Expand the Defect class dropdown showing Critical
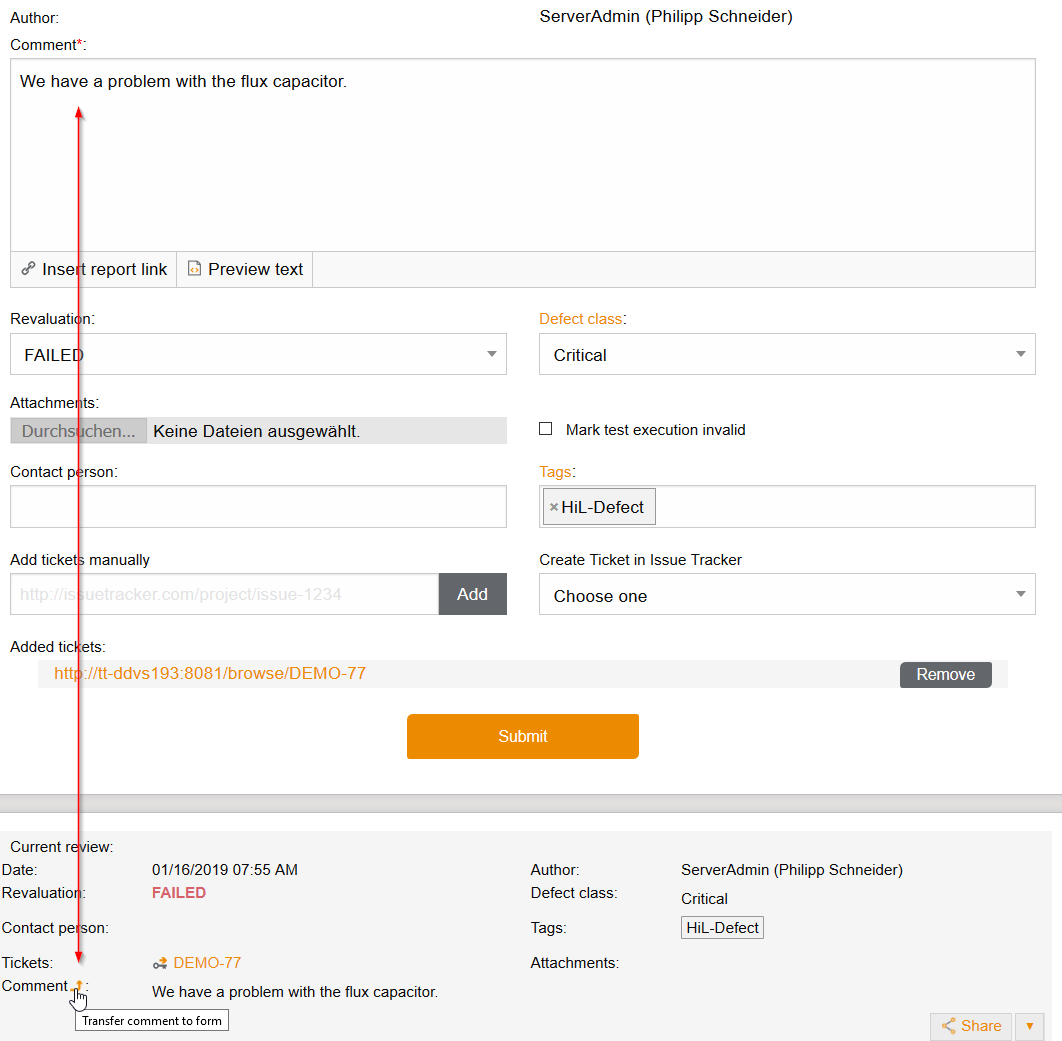1062x1041 pixels. coord(786,354)
